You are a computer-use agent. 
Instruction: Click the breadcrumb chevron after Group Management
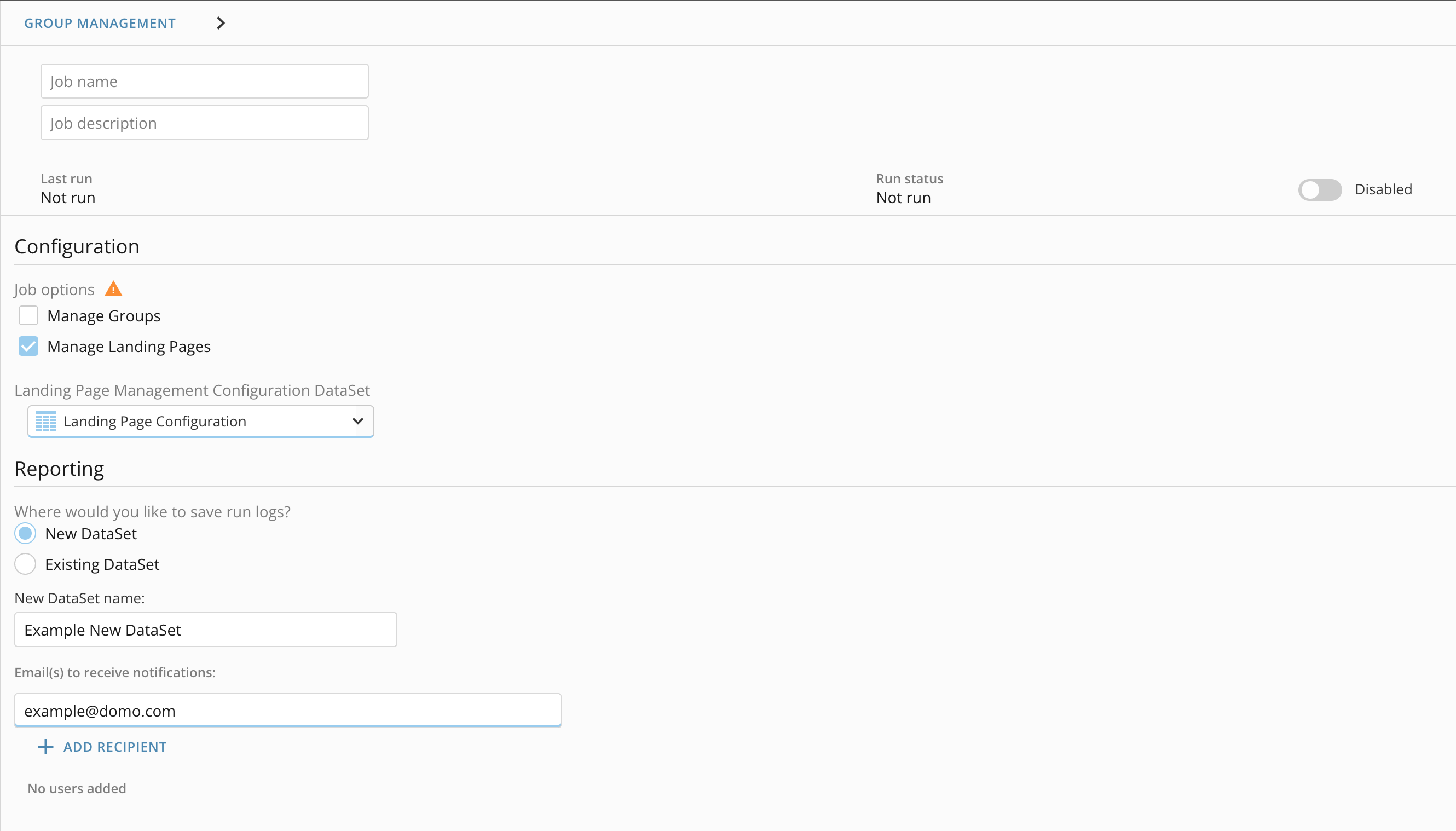pos(221,23)
